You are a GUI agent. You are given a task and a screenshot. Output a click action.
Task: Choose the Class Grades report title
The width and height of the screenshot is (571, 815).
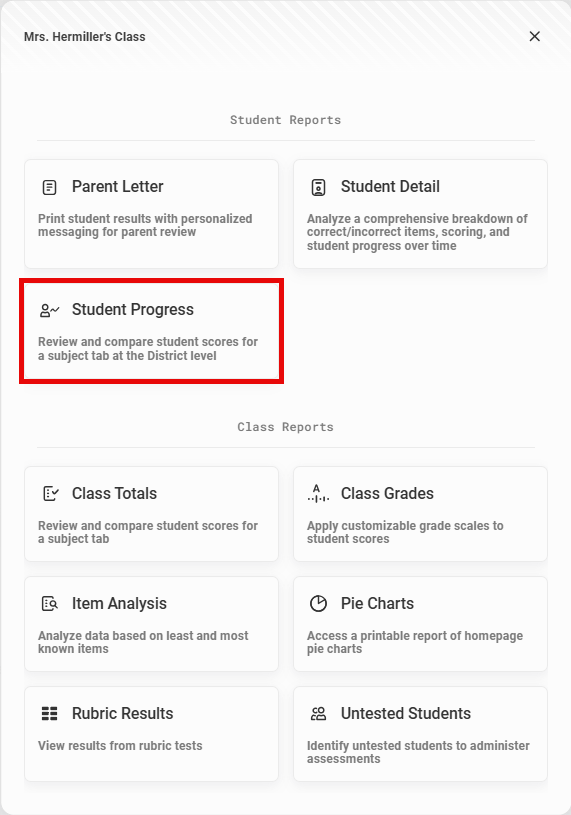coord(387,493)
